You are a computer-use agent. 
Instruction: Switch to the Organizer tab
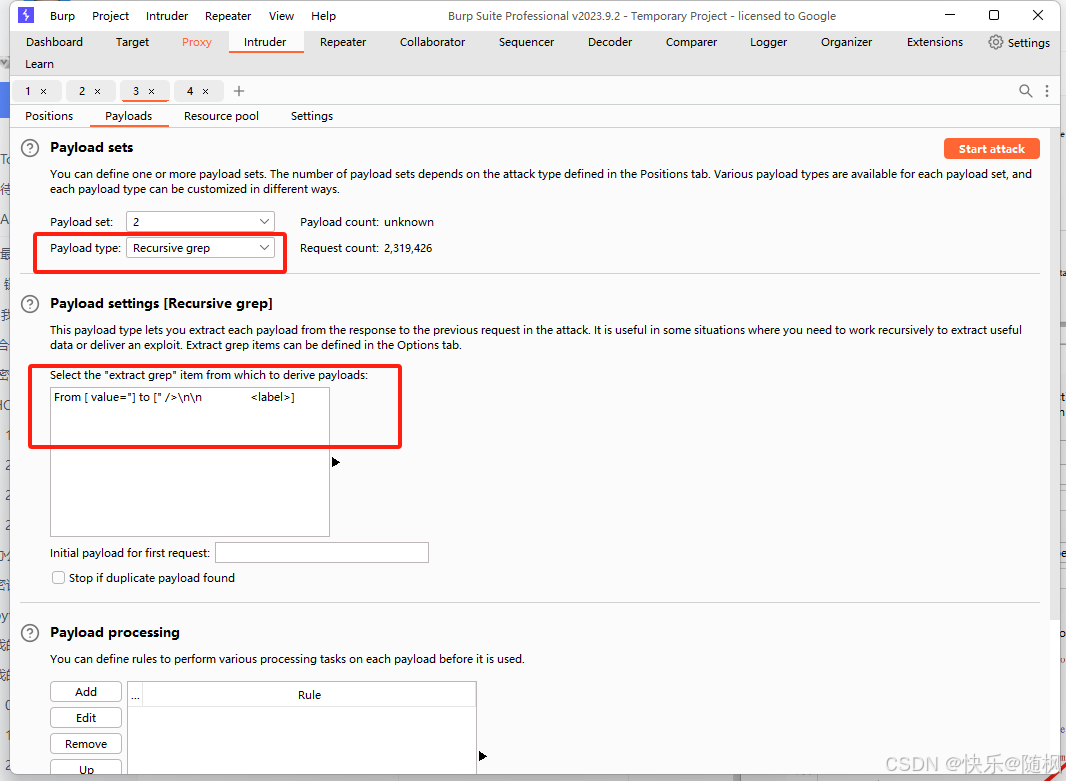coord(846,42)
